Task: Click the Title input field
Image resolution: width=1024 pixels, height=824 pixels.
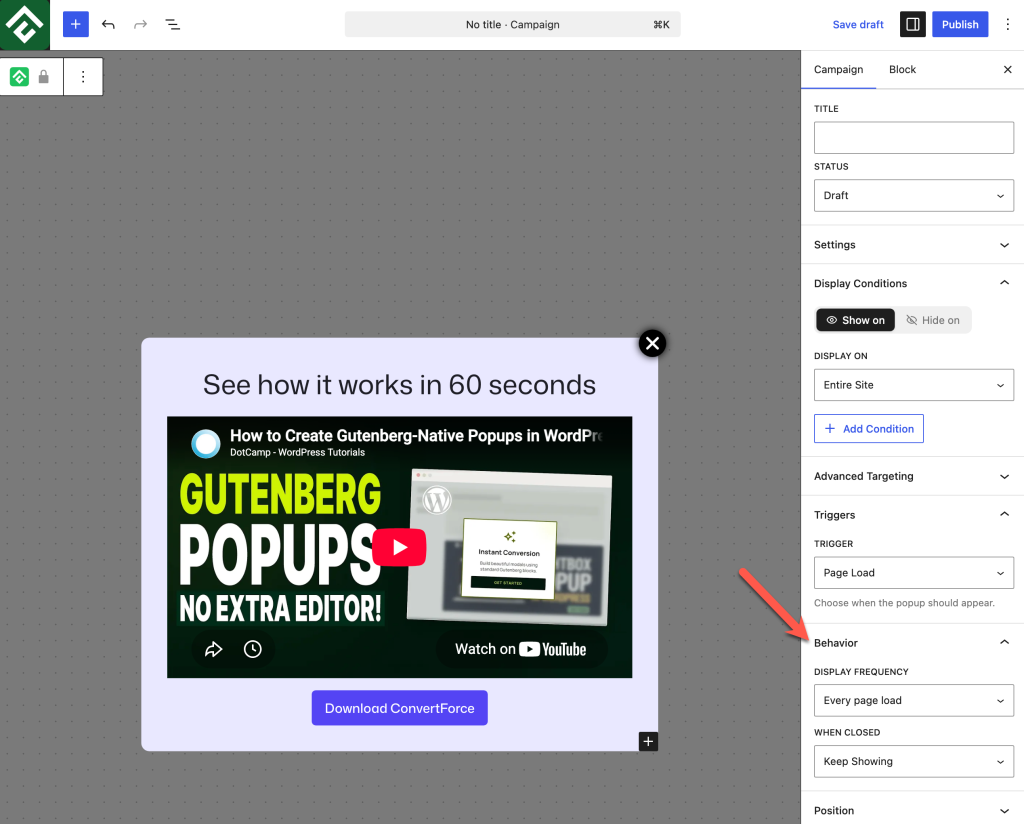Action: pyautogui.click(x=913, y=138)
